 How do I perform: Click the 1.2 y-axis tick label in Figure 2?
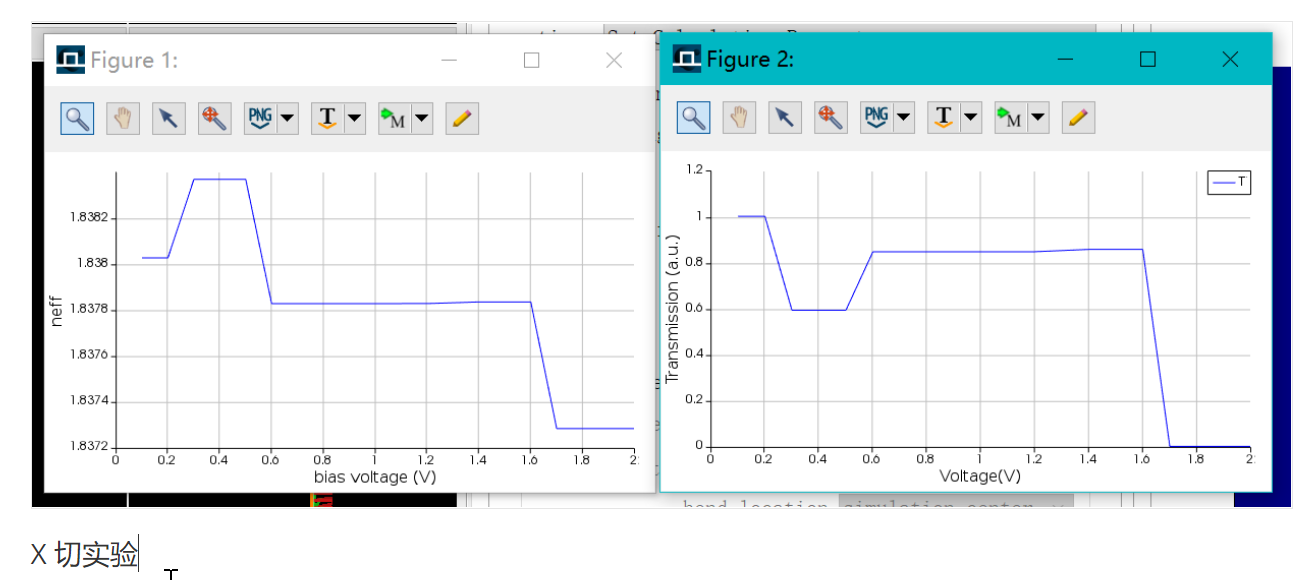(x=694, y=171)
